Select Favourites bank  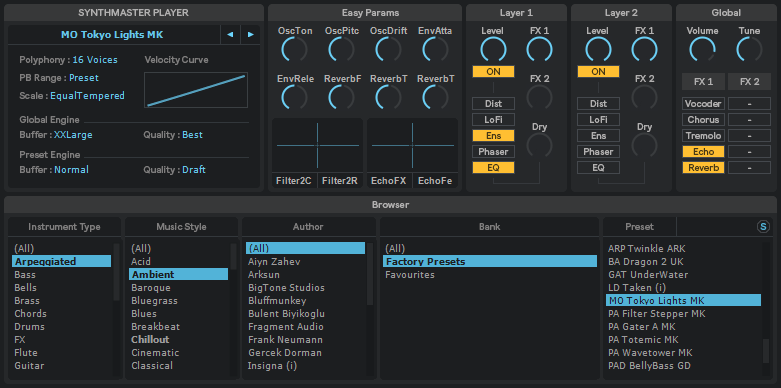click(490, 274)
